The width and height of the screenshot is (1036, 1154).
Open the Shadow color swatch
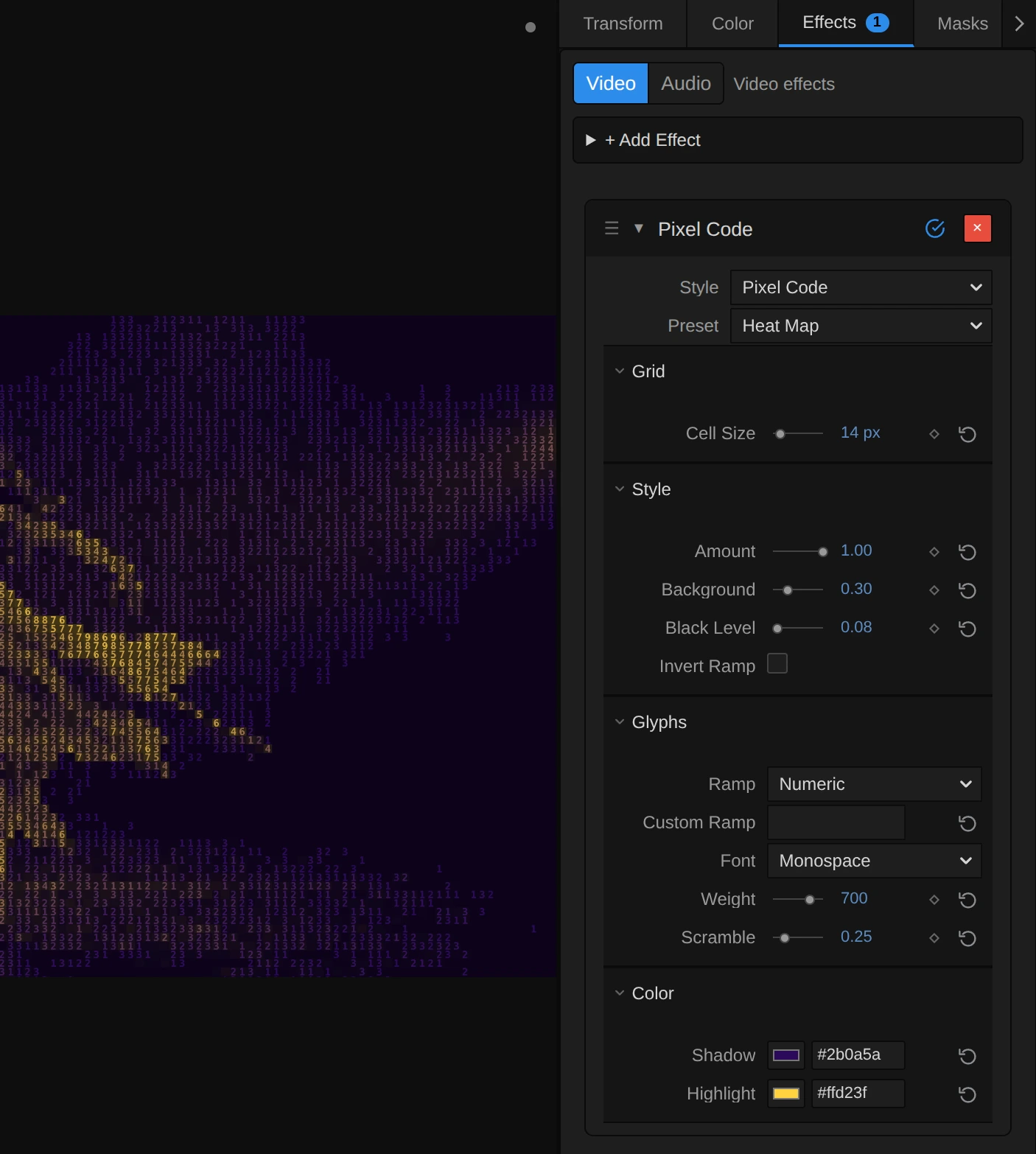(786, 1055)
